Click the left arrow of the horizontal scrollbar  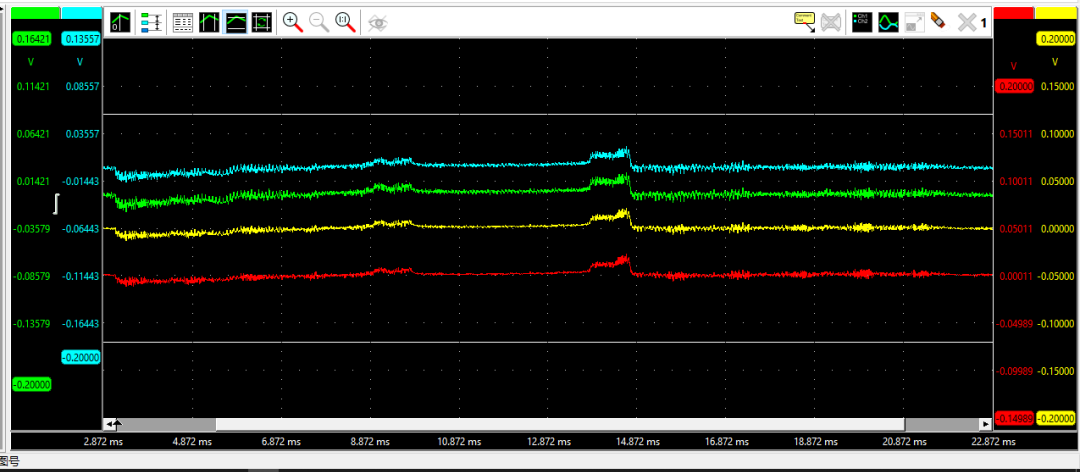coord(109,424)
